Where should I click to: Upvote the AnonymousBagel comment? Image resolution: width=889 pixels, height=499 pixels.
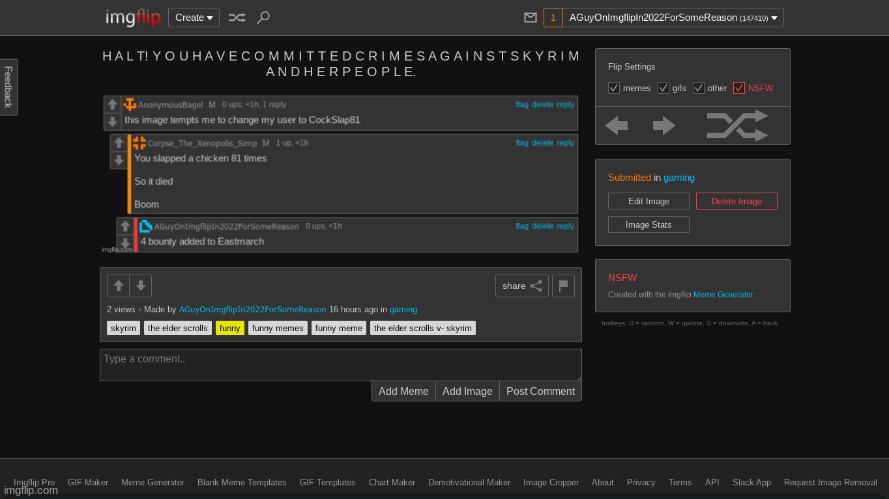112,104
